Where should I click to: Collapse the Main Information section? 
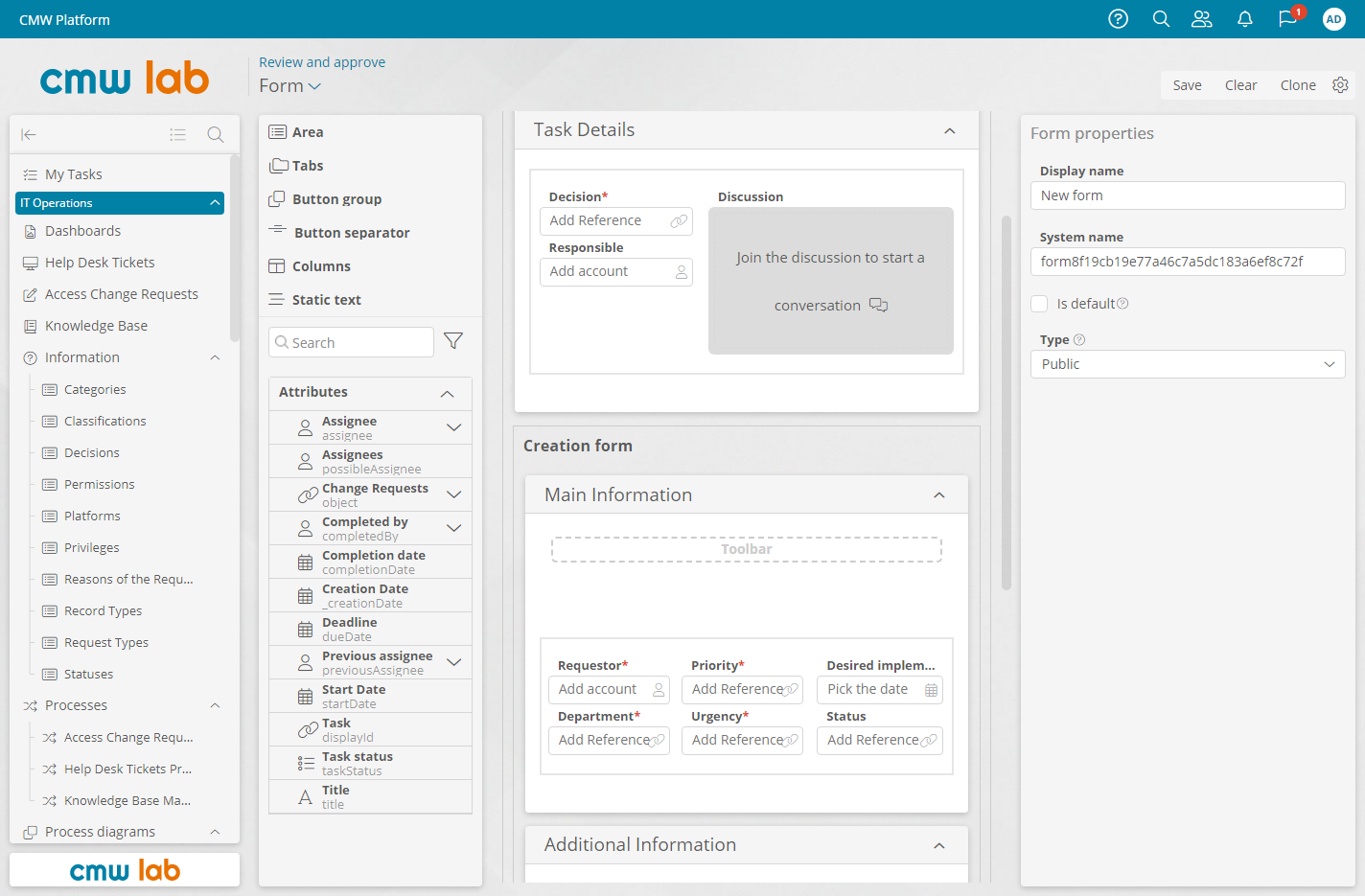pos(938,494)
